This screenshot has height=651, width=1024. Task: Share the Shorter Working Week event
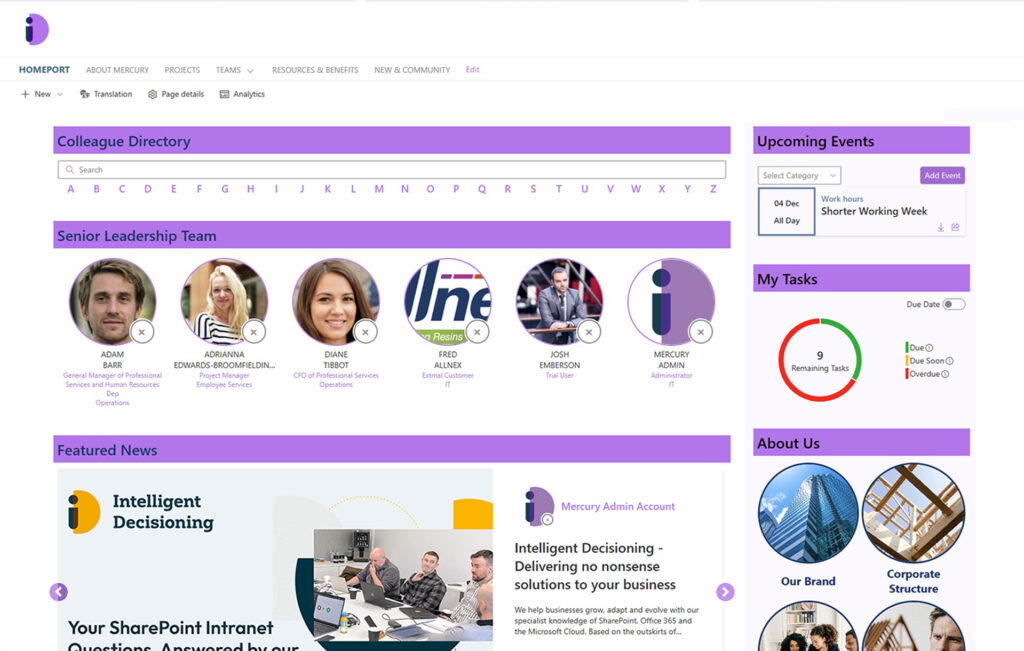(955, 227)
